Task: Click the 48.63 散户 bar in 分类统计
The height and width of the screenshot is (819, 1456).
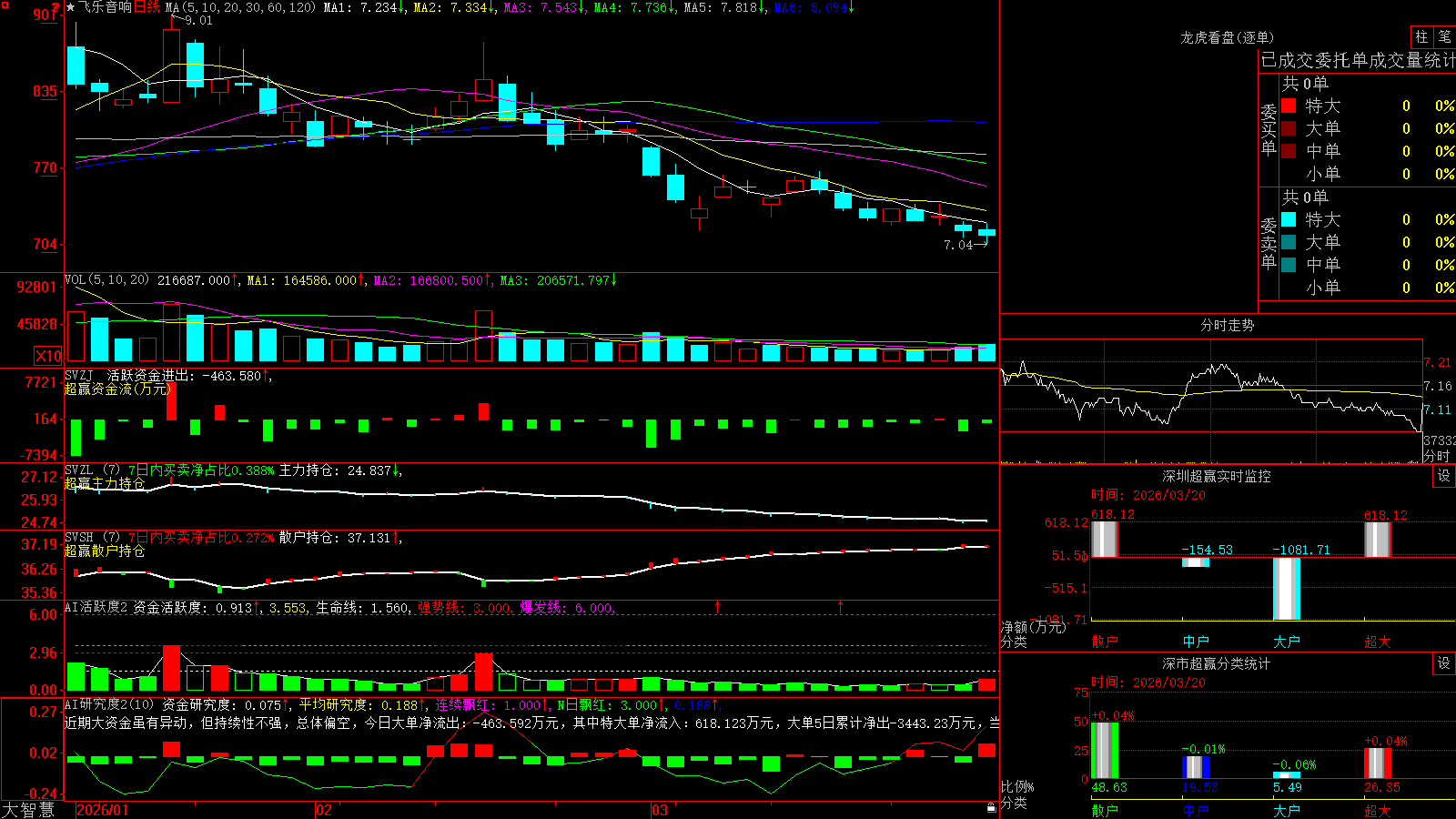Action: point(1104,750)
